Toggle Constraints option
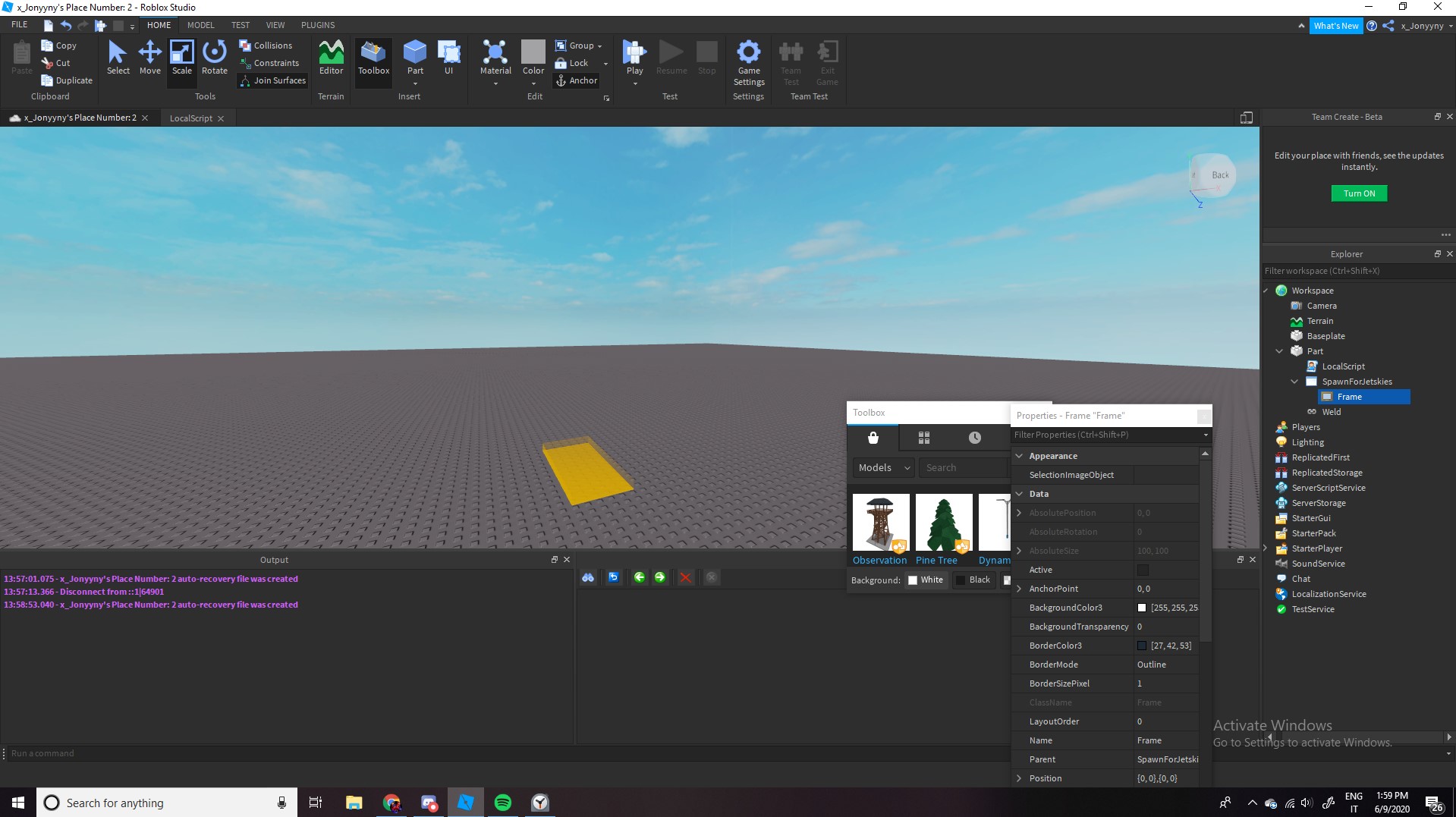Image resolution: width=1456 pixels, height=817 pixels. [x=269, y=63]
